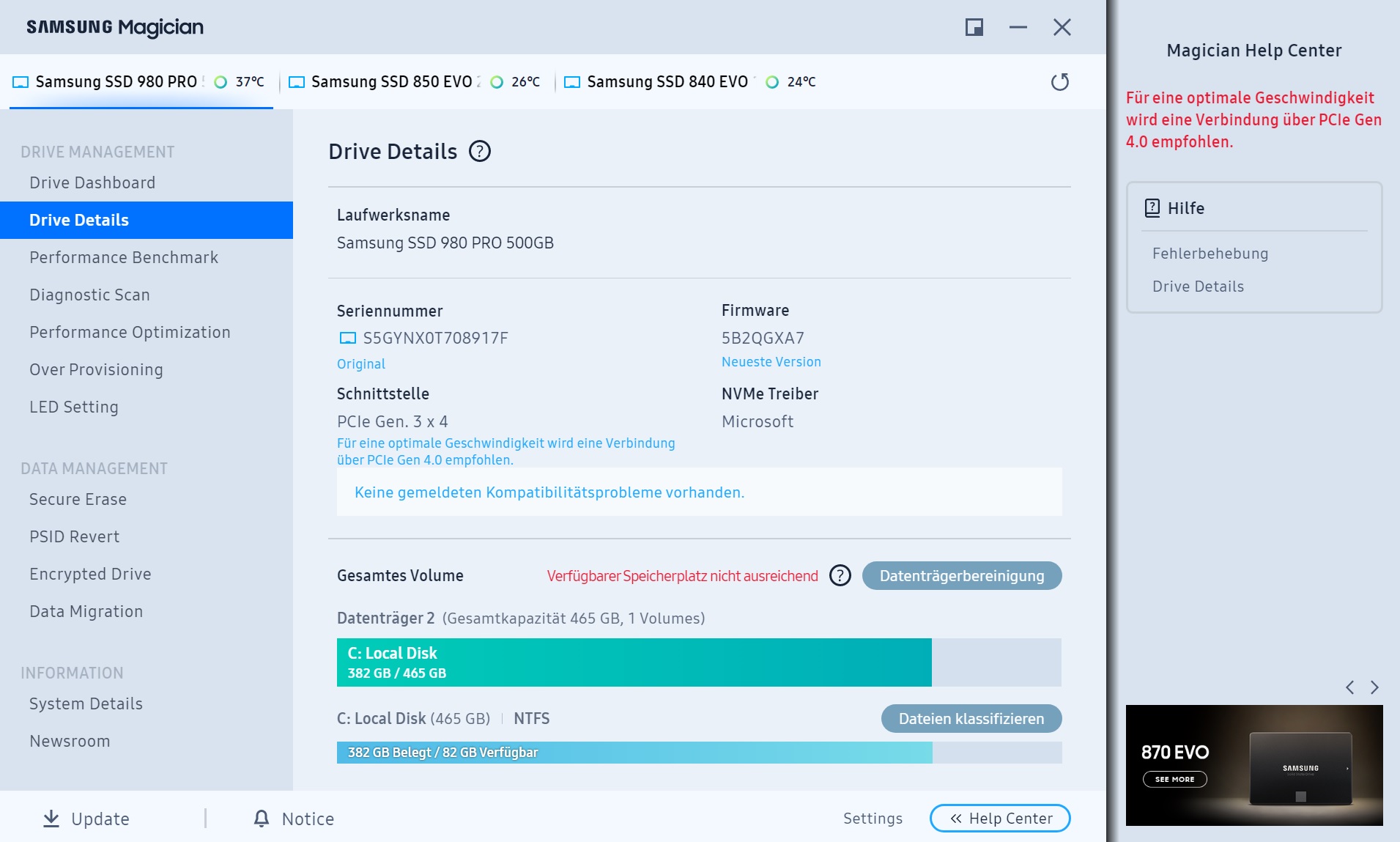Click the refresh drives icon
This screenshot has width=1400, height=842.
coord(1060,81)
